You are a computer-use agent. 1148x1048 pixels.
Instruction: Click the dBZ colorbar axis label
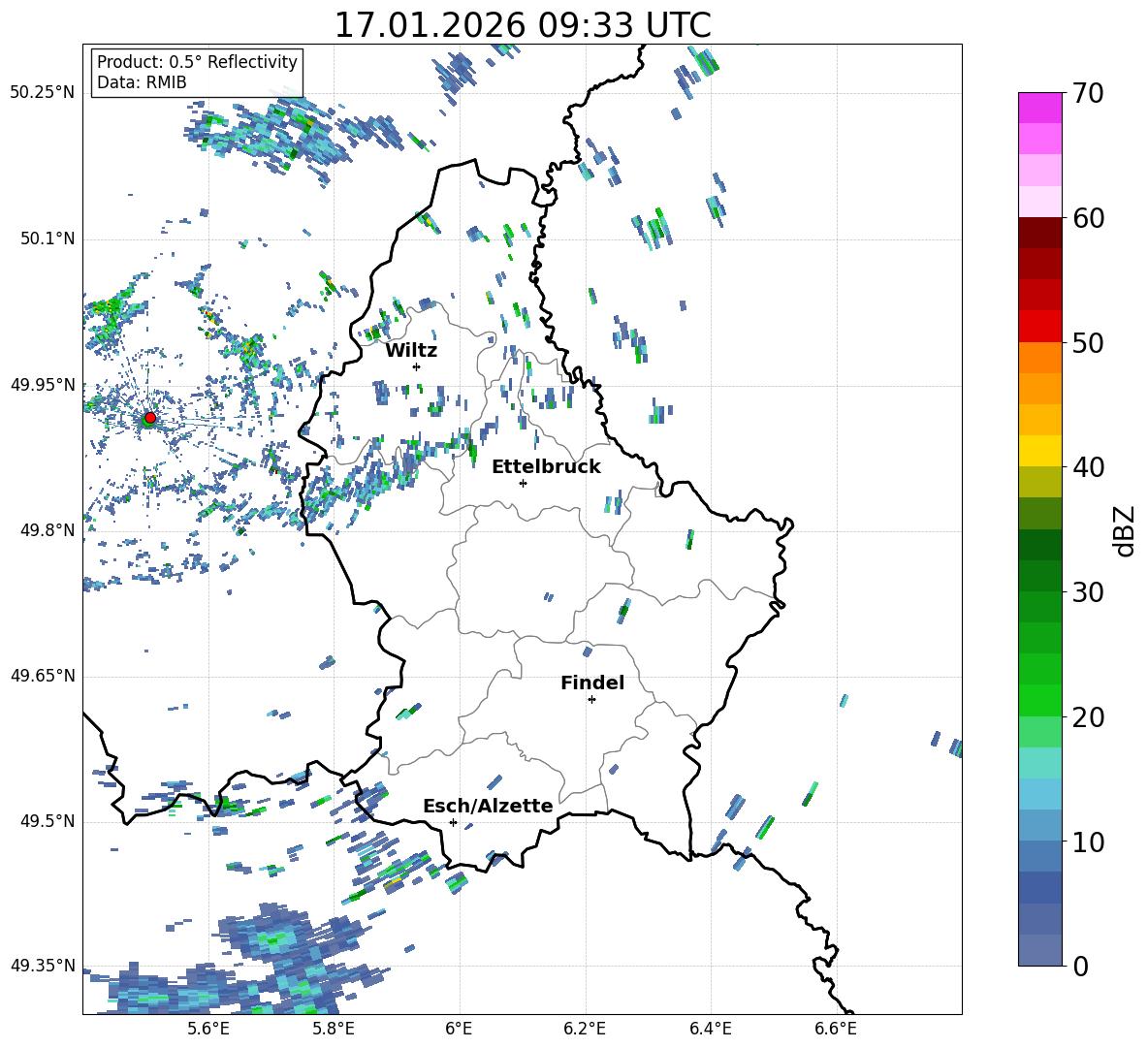(1125, 531)
